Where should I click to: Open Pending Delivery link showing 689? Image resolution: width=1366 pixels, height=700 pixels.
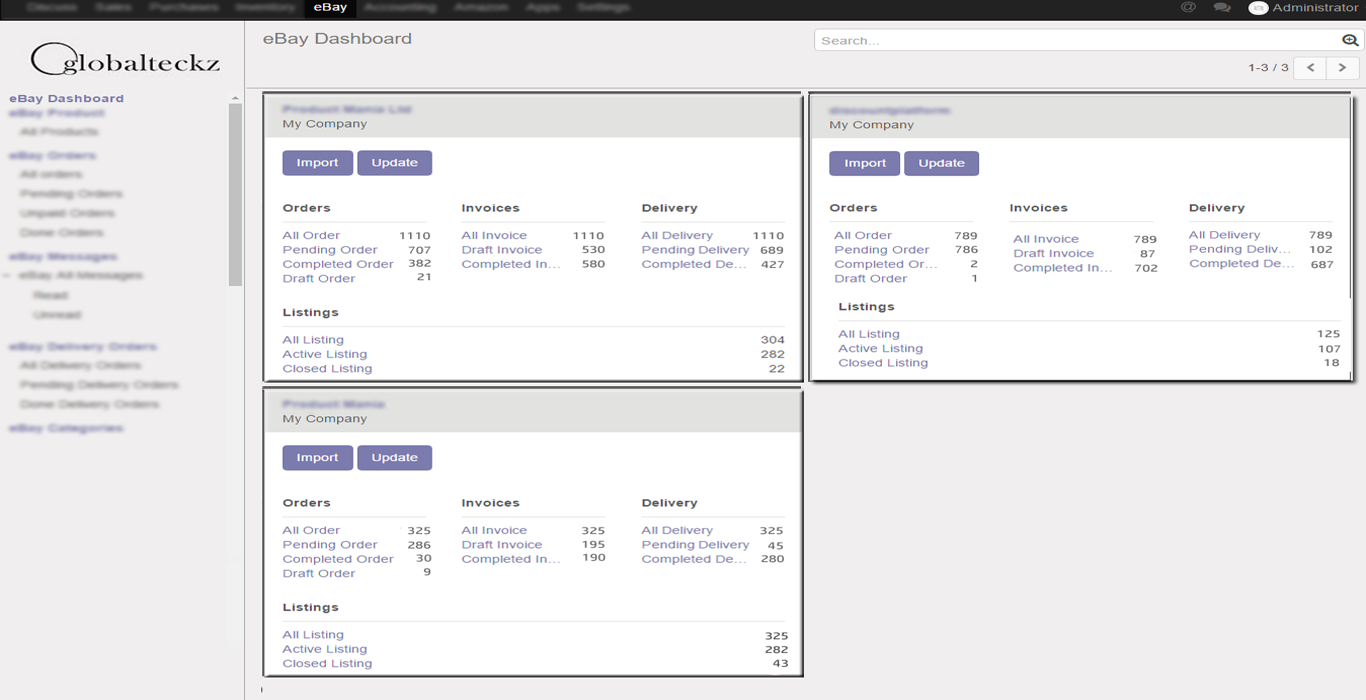[695, 250]
